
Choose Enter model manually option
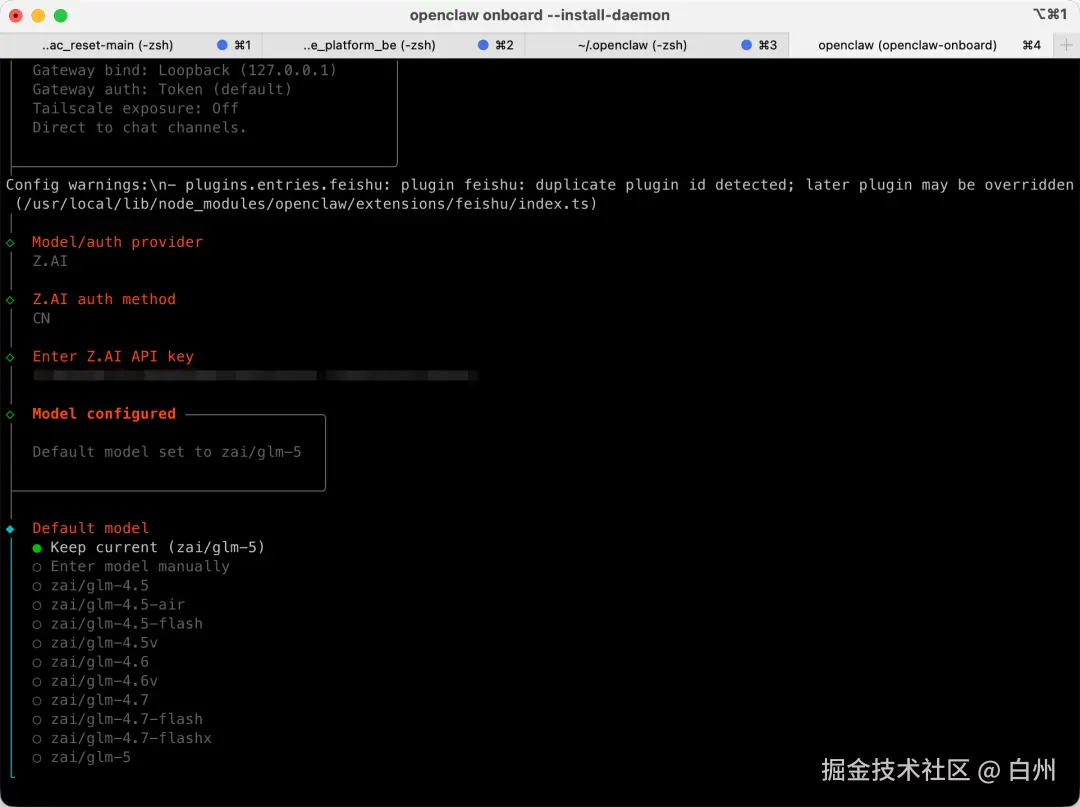[x=131, y=567]
